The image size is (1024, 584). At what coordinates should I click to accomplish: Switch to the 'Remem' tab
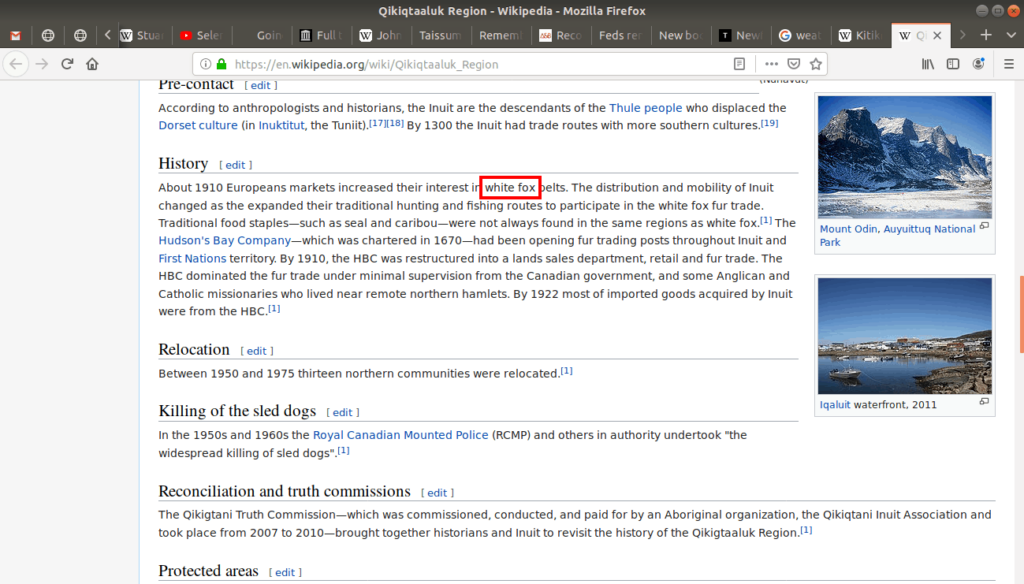coord(500,35)
